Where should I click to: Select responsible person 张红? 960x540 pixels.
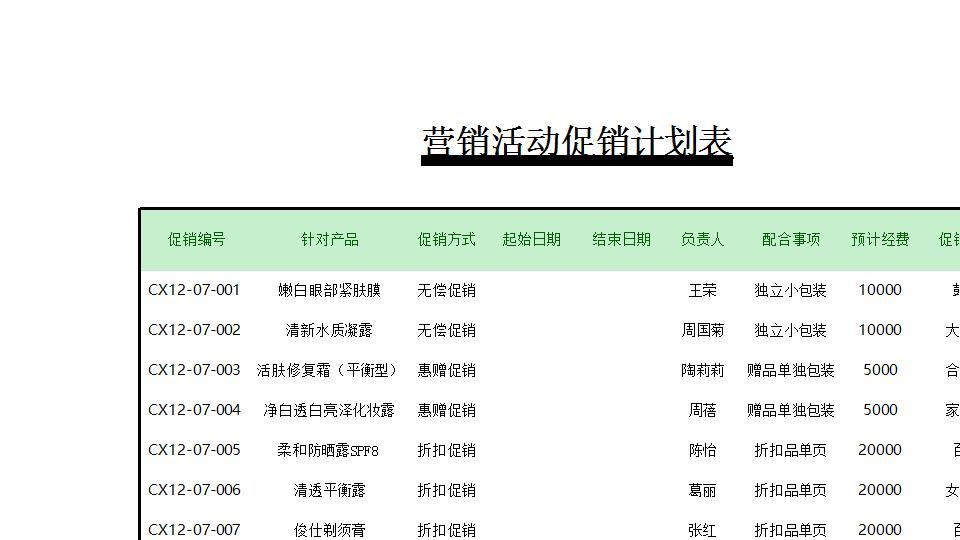pos(702,530)
